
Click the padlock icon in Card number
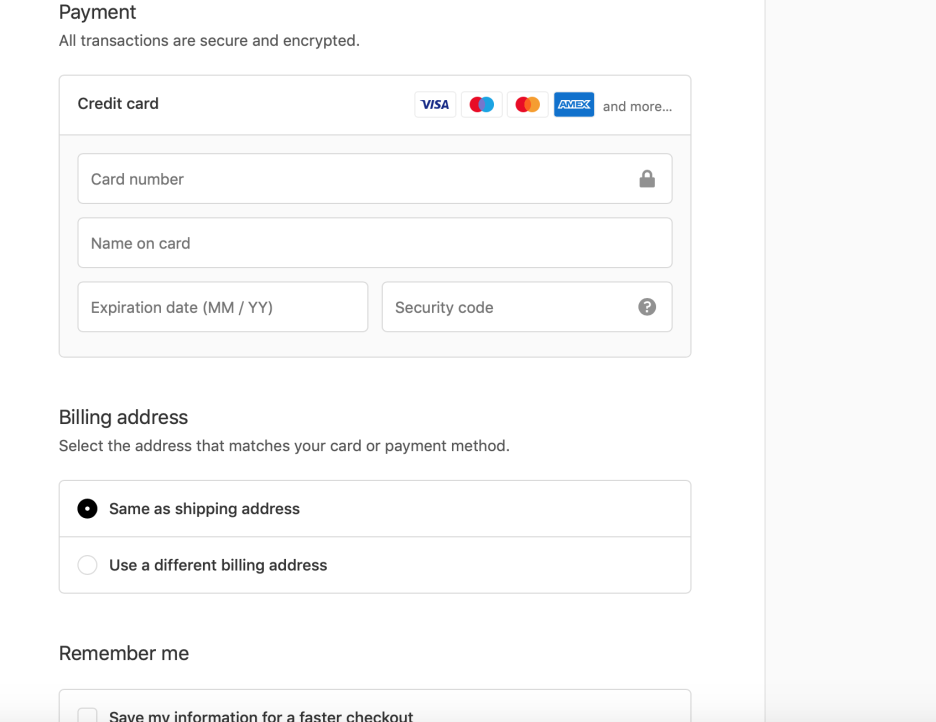coord(647,178)
